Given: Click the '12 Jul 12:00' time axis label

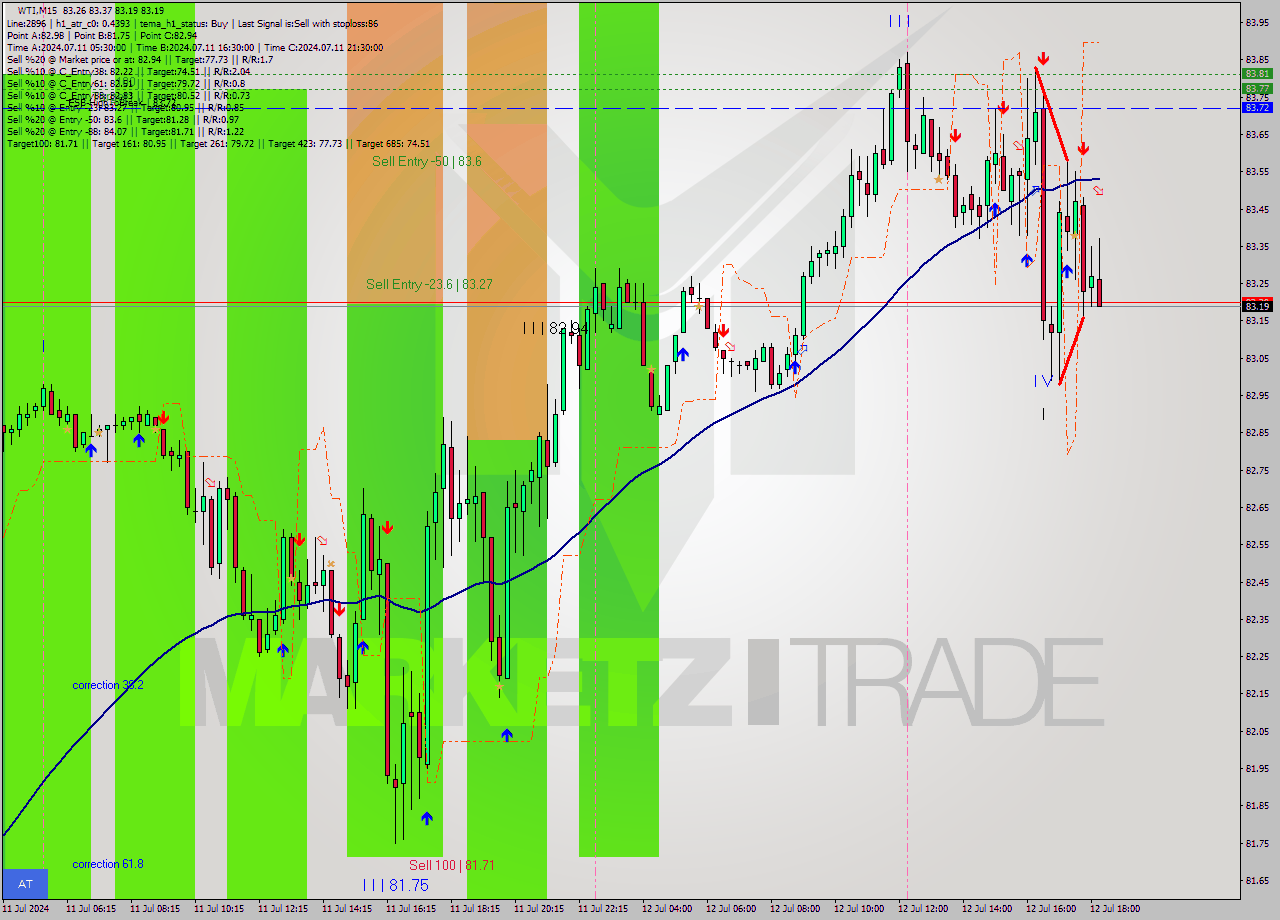Looking at the screenshot, I should pos(923,909).
